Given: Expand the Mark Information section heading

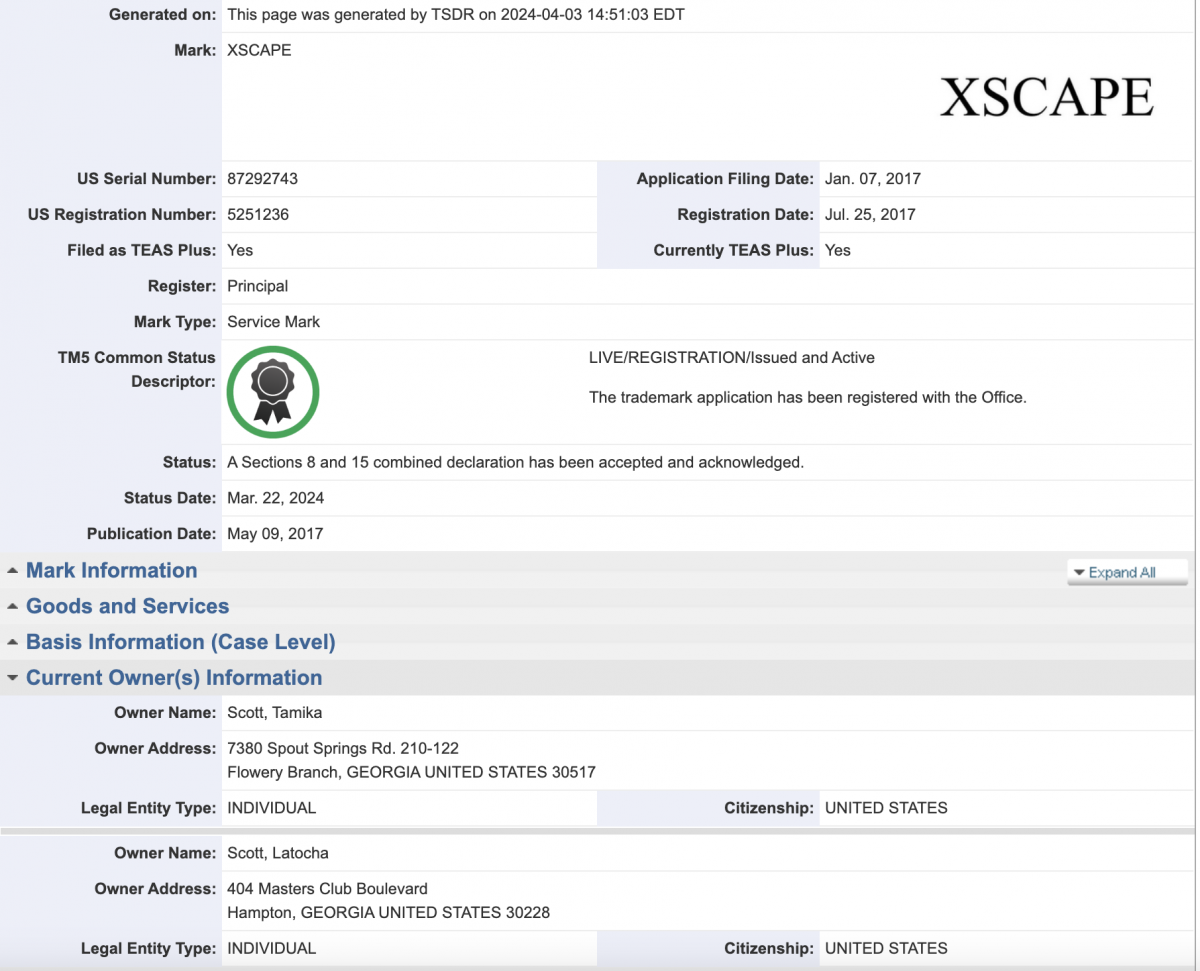Looking at the screenshot, I should [111, 571].
